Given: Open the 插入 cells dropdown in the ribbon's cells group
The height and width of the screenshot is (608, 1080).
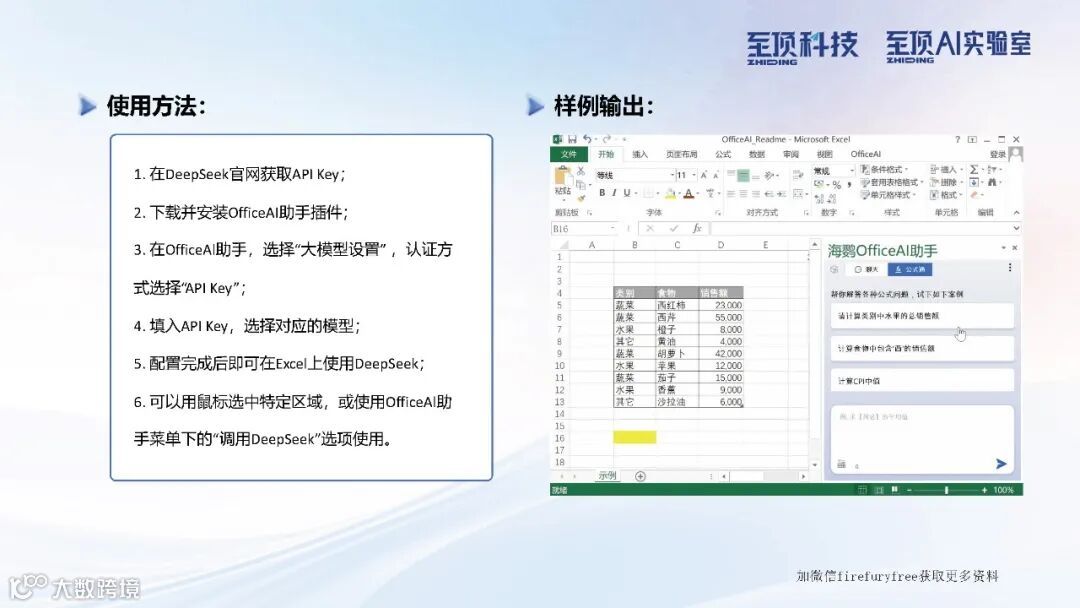Looking at the screenshot, I should point(946,169).
